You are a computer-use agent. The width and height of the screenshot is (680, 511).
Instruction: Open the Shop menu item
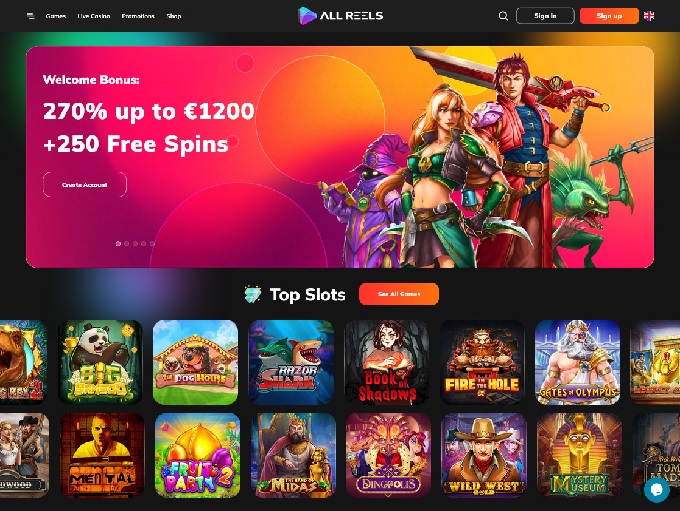[x=174, y=16]
